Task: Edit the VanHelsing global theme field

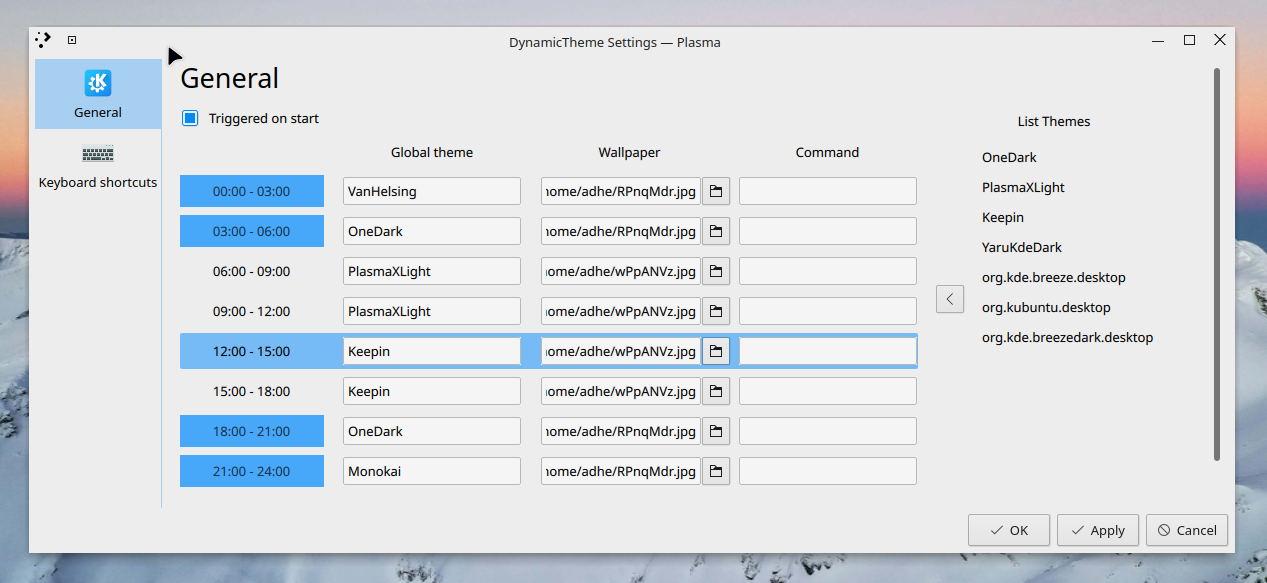Action: tap(432, 191)
